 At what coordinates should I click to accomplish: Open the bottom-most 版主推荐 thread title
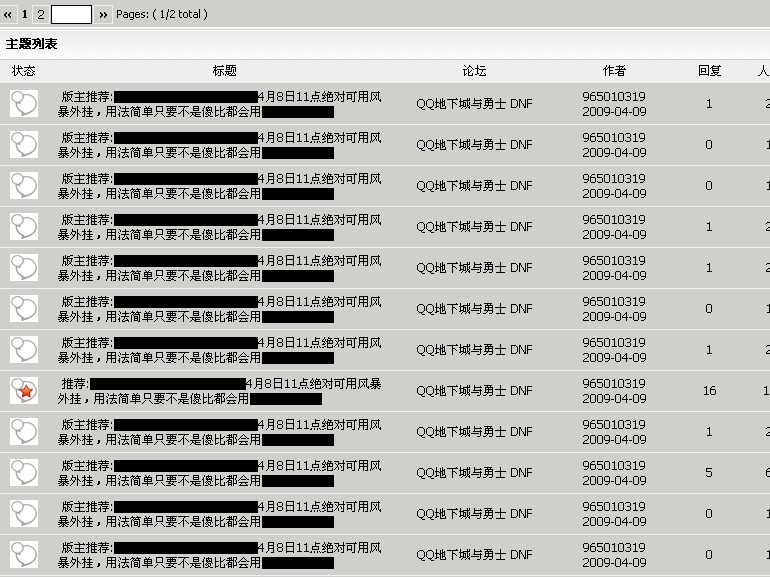coord(219,555)
